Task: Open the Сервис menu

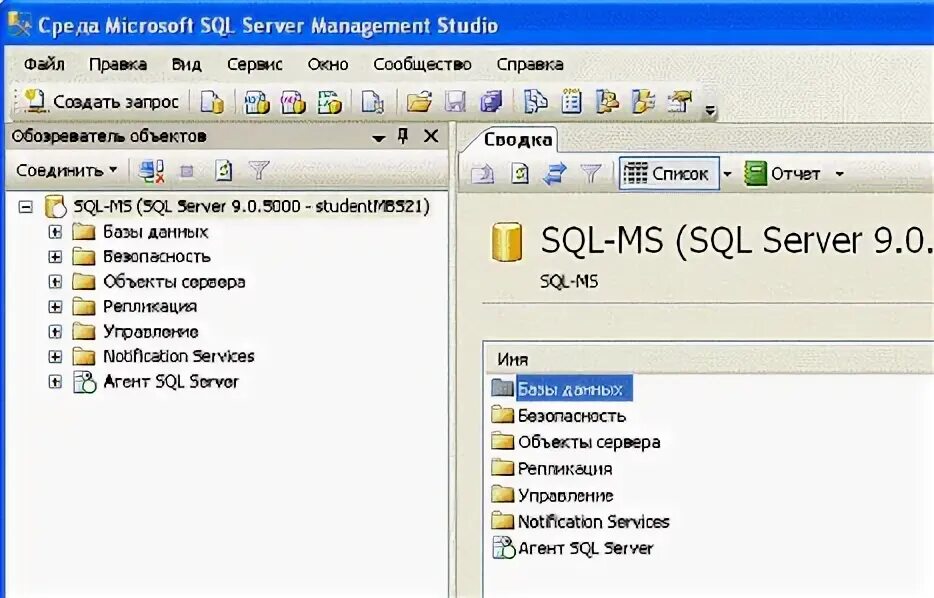Action: pos(254,64)
